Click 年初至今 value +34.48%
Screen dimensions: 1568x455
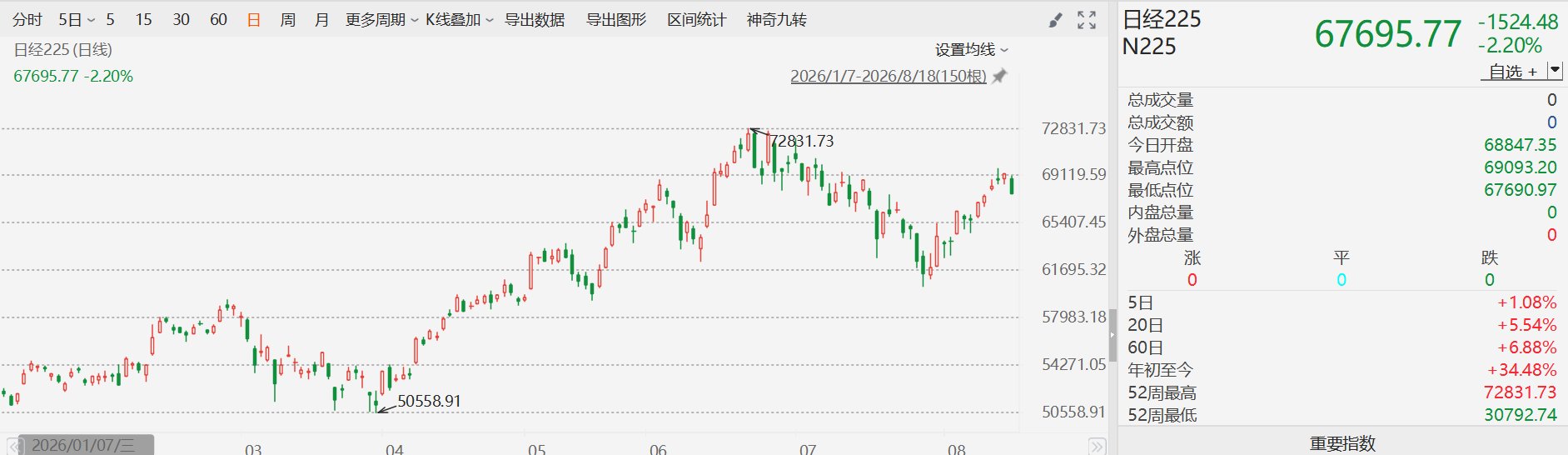point(1522,370)
